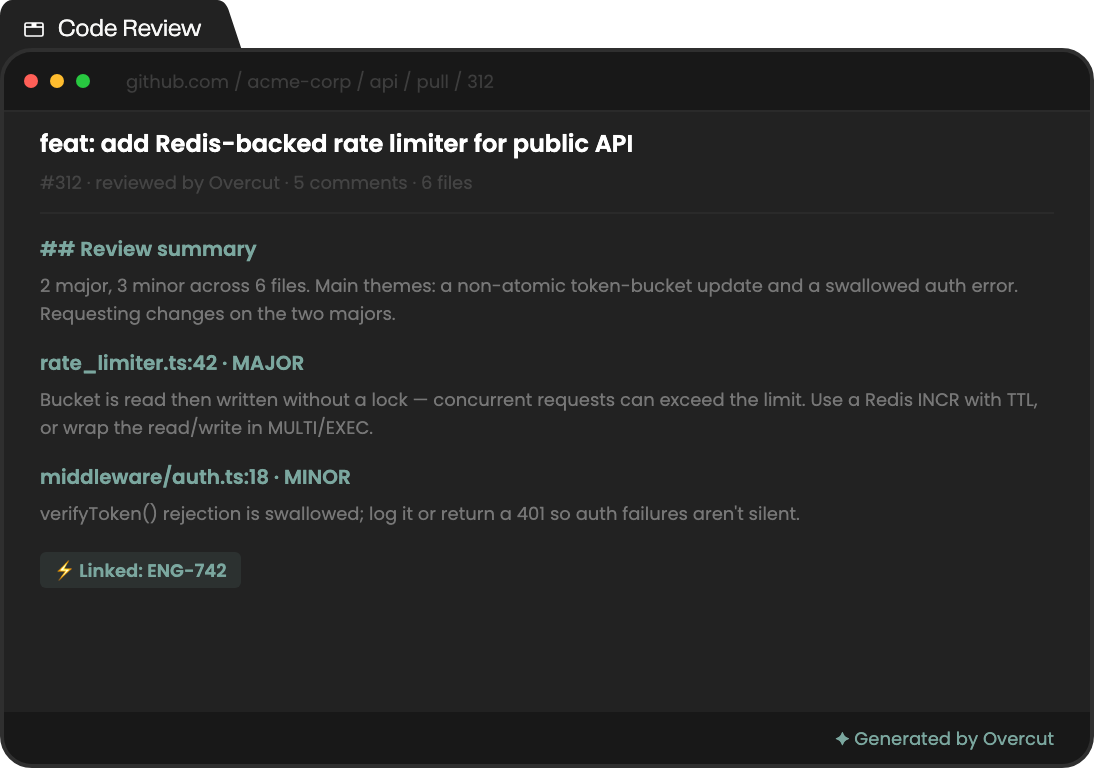The height and width of the screenshot is (768, 1094).
Task: Click the window icon beside Code Review
Action: point(33,29)
